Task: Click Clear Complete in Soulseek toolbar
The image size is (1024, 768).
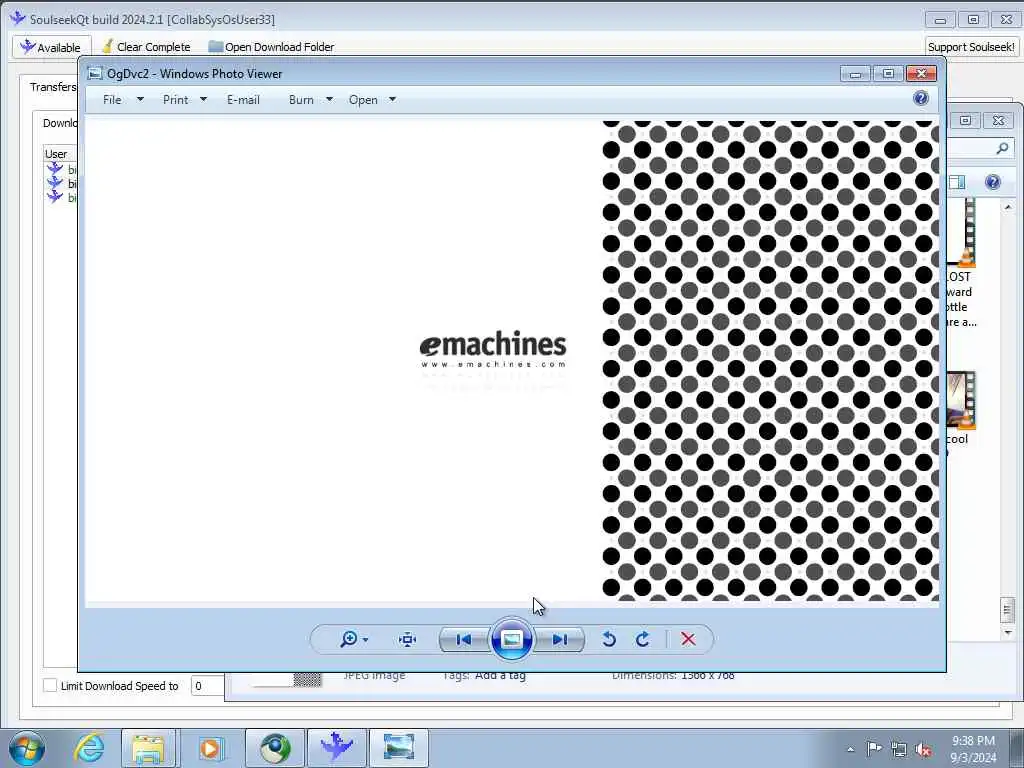Action: tap(146, 47)
